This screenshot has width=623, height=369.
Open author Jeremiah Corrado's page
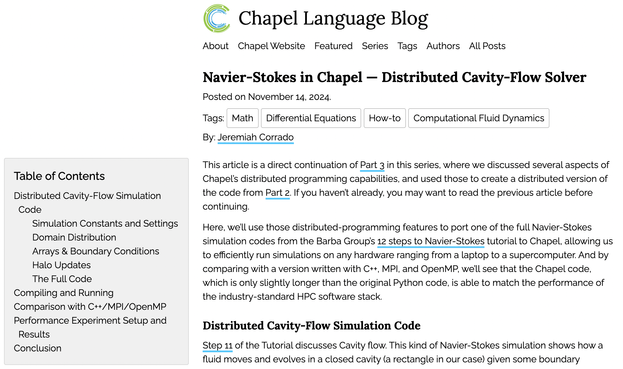click(255, 137)
